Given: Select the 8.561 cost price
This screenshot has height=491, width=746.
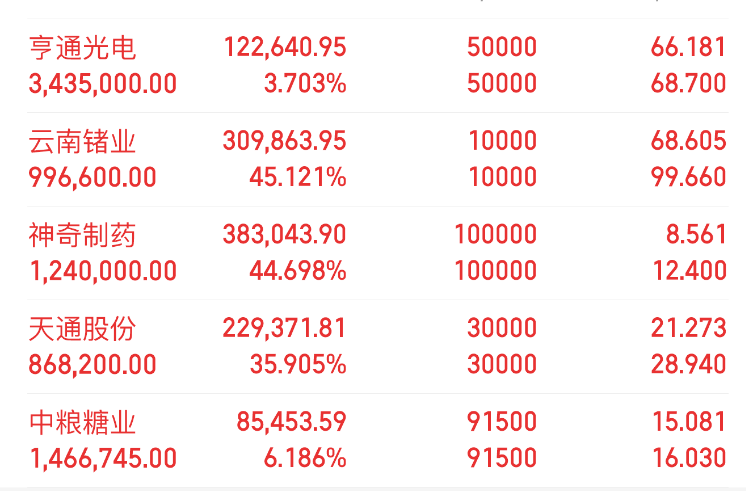Looking at the screenshot, I should pyautogui.click(x=696, y=234).
